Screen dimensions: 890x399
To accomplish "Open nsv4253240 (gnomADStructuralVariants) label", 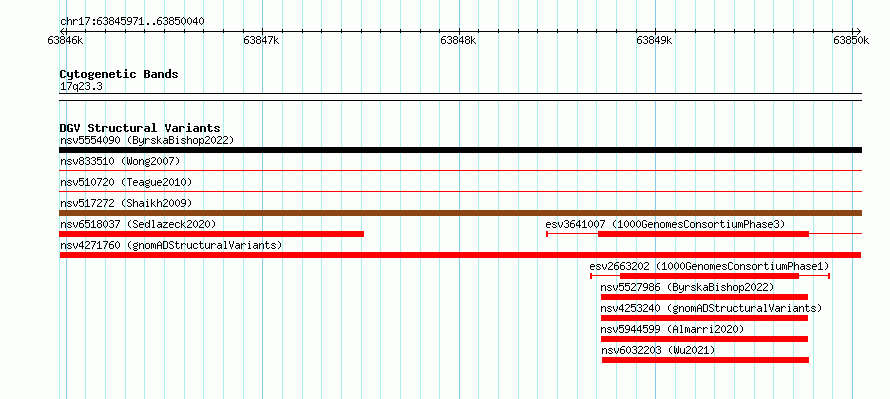I will pos(711,308).
